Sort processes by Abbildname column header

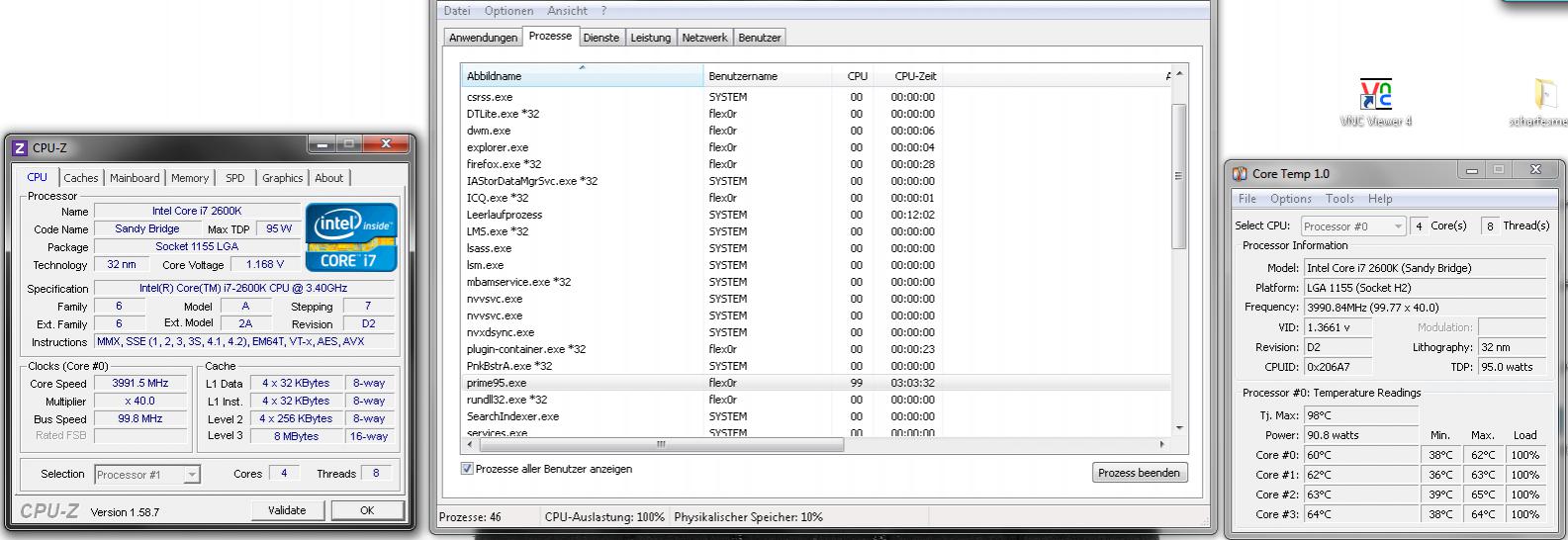582,76
